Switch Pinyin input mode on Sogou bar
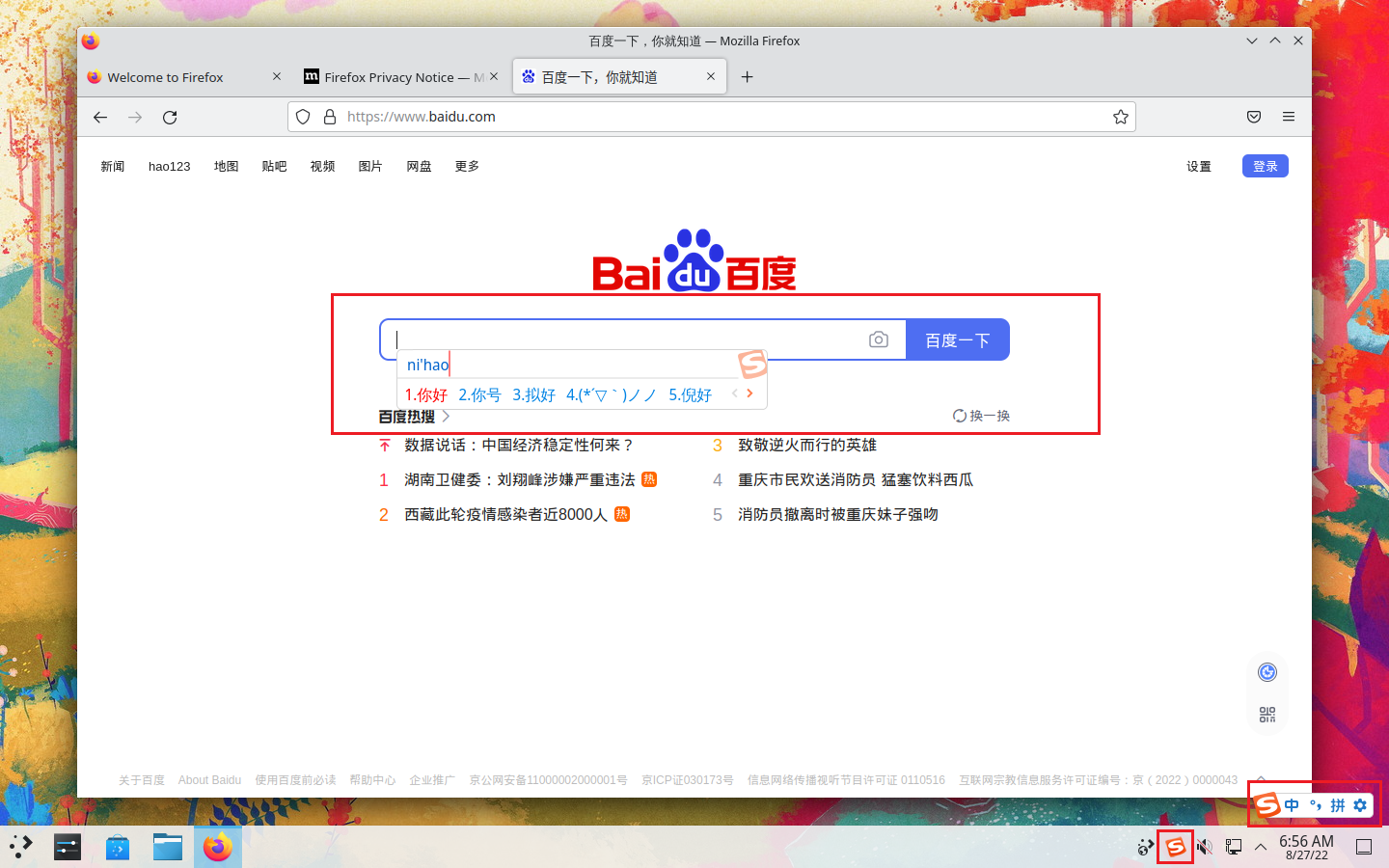Image resolution: width=1389 pixels, height=868 pixels. [x=1338, y=805]
